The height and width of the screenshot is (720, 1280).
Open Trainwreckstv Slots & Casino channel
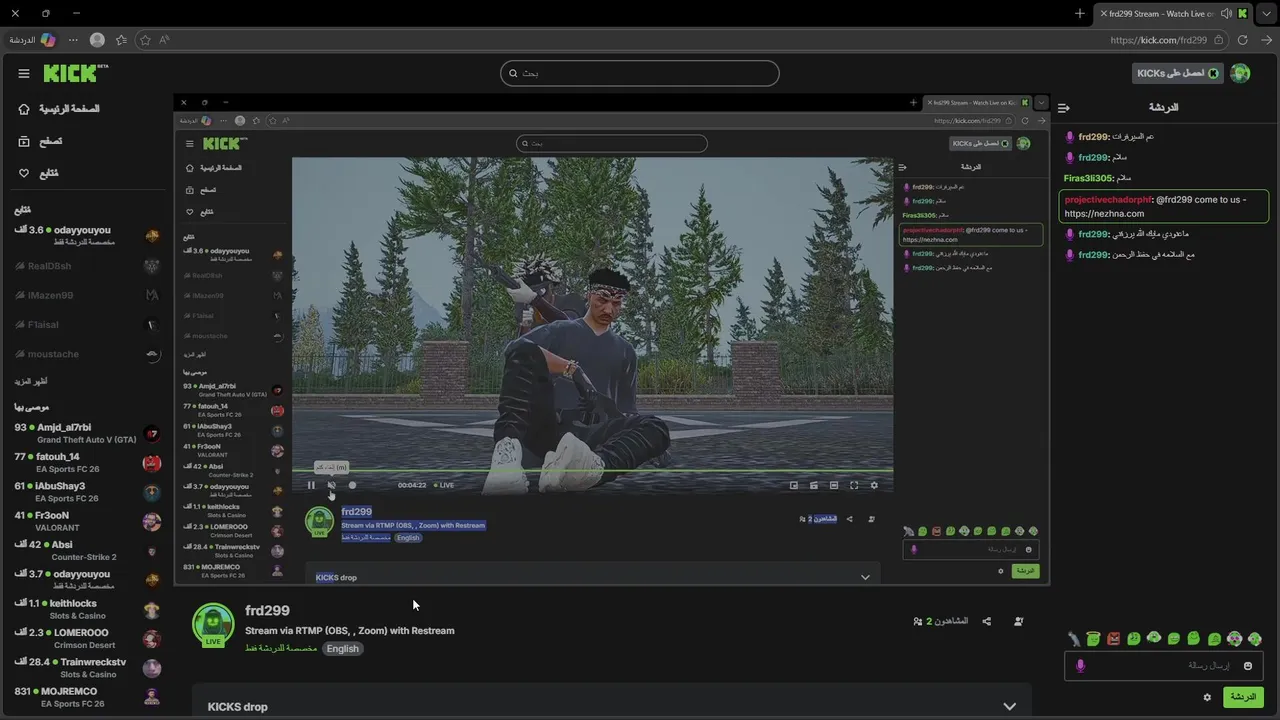87,668
